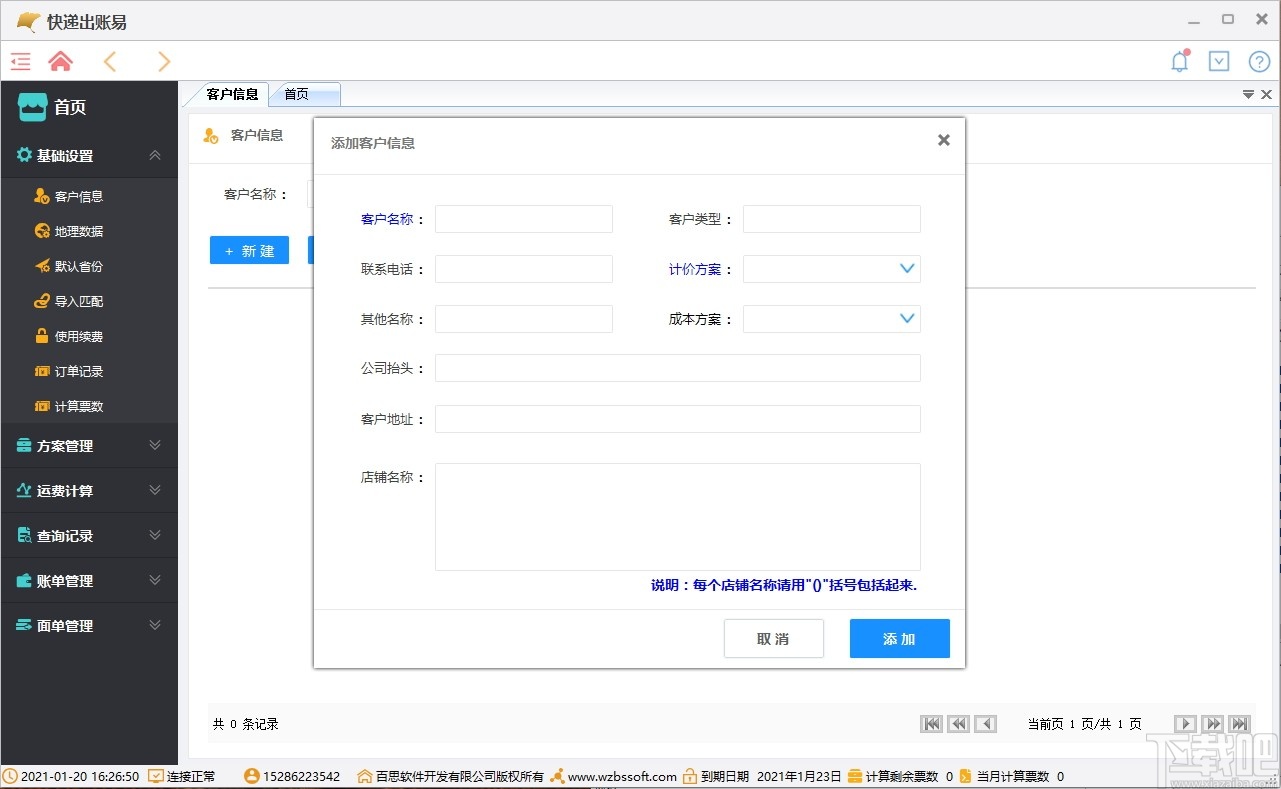Click the 当前页 1 页/共 1 页 indicator
Viewport: 1281px width, 789px height.
point(1085,724)
